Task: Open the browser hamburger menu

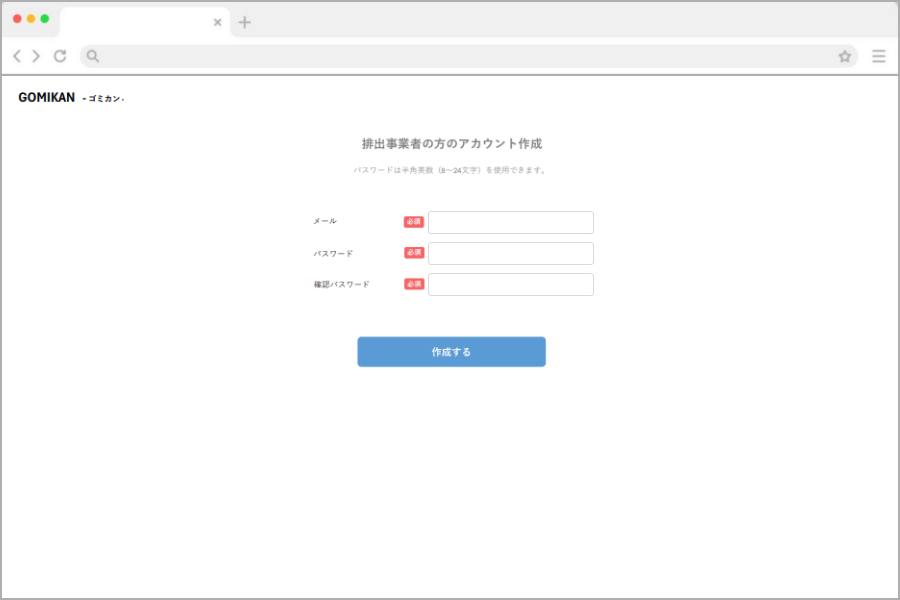Action: [878, 56]
